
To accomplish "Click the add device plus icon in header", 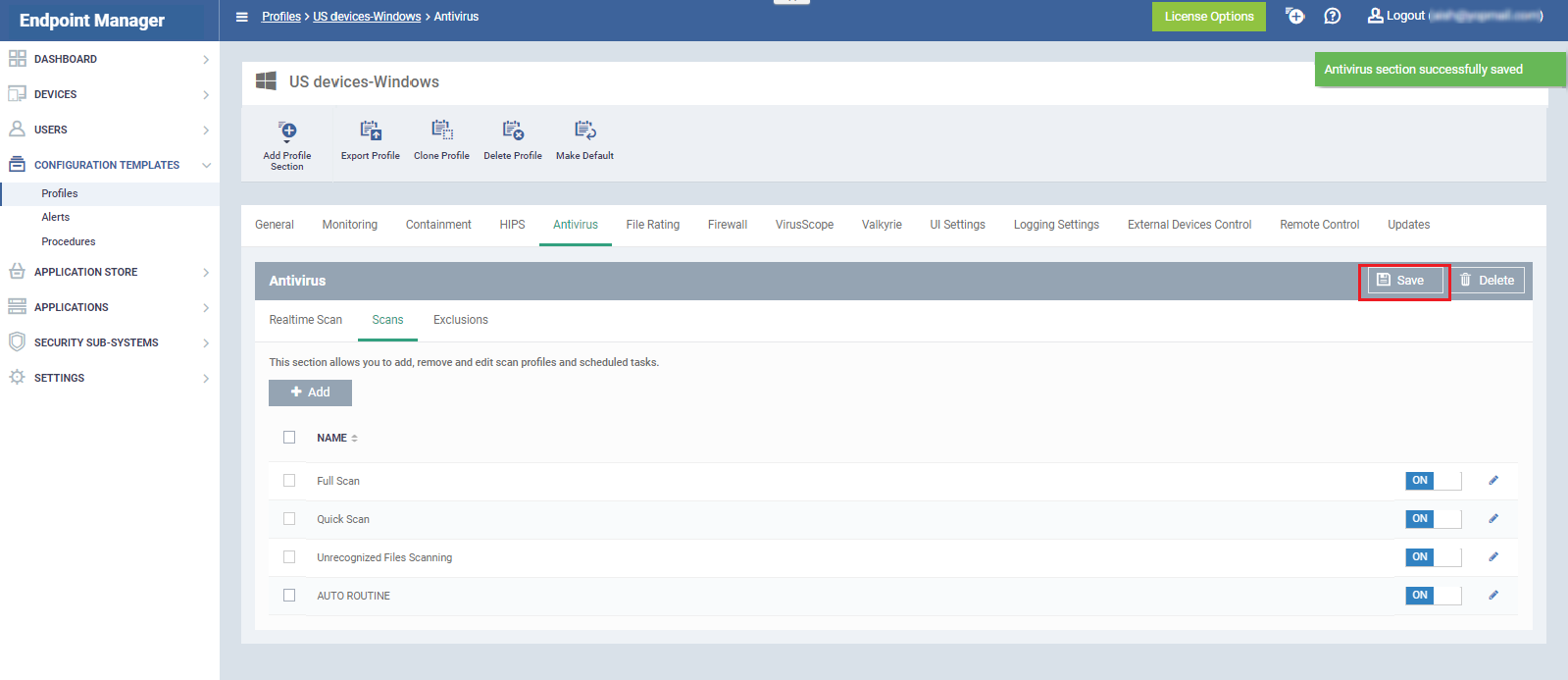I will pyautogui.click(x=1295, y=16).
